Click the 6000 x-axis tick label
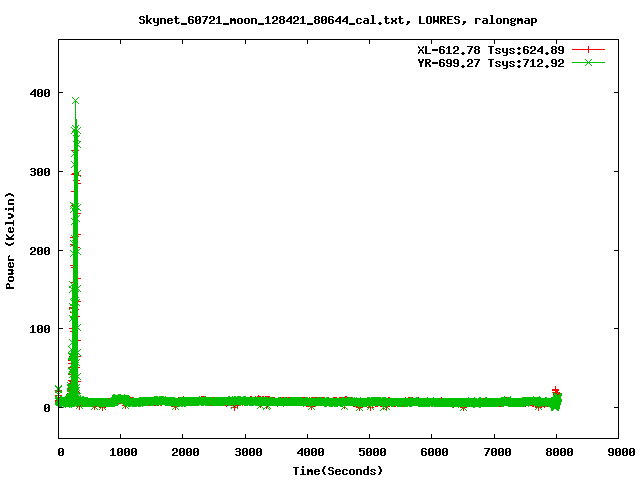Image resolution: width=640 pixels, height=480 pixels. [434, 452]
